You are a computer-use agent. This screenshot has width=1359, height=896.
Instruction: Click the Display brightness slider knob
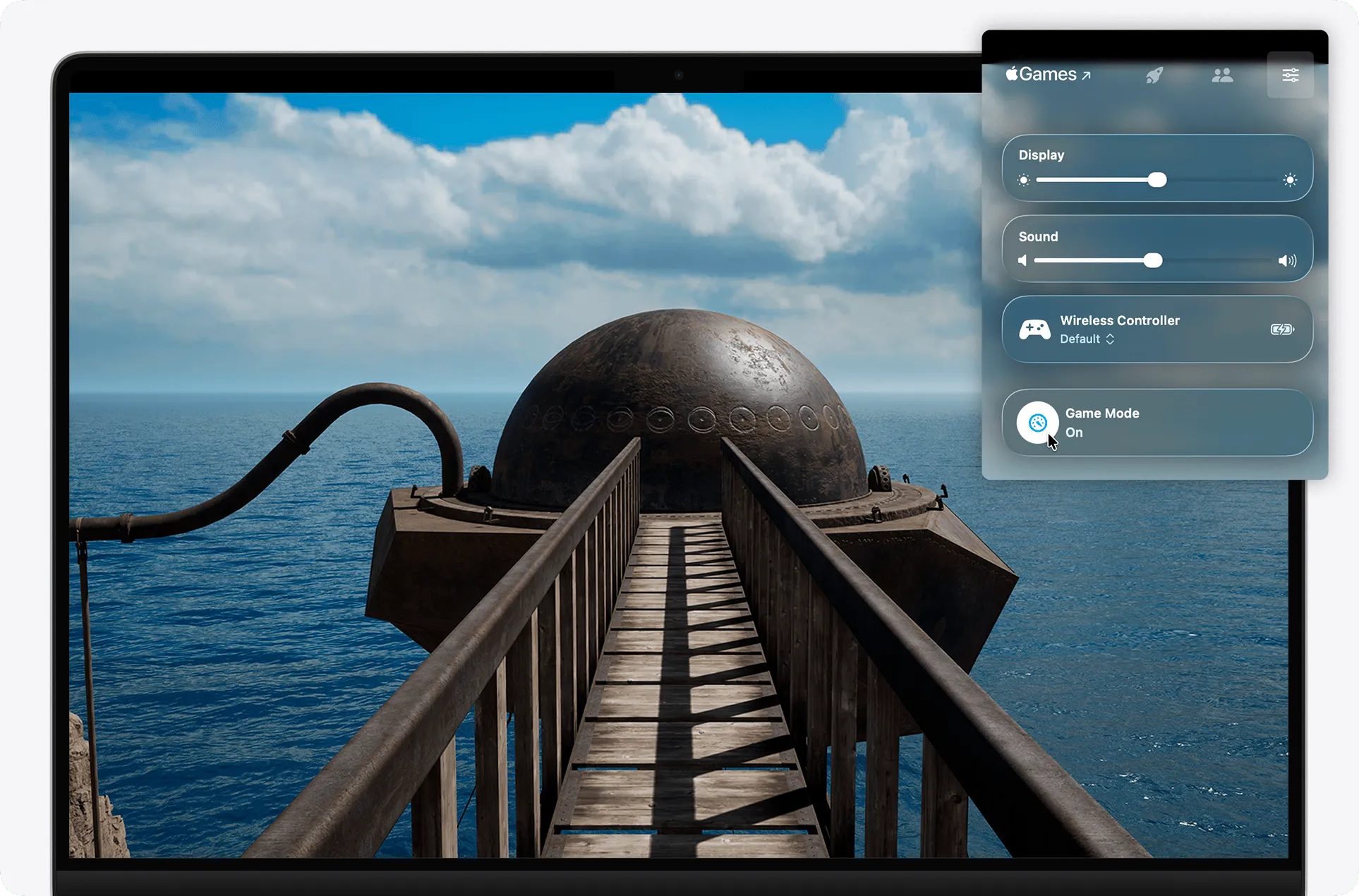1157,180
